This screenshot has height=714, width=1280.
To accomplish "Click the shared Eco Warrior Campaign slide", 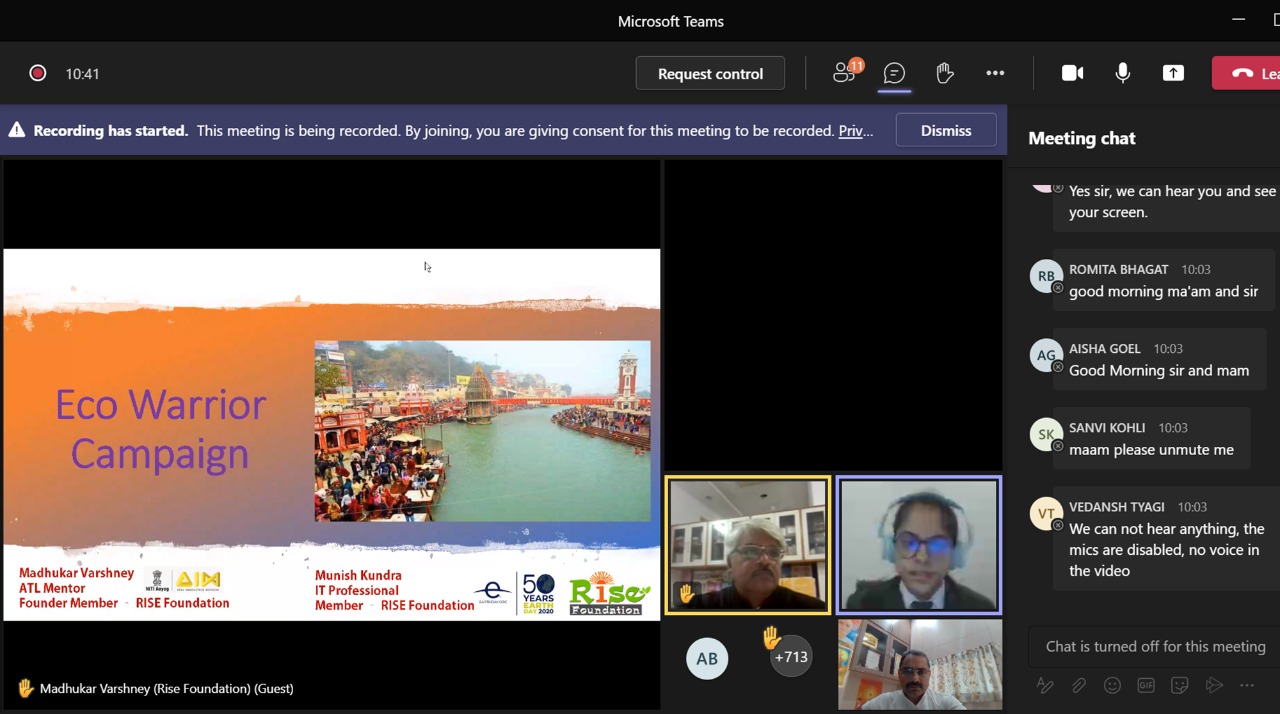I will [331, 434].
